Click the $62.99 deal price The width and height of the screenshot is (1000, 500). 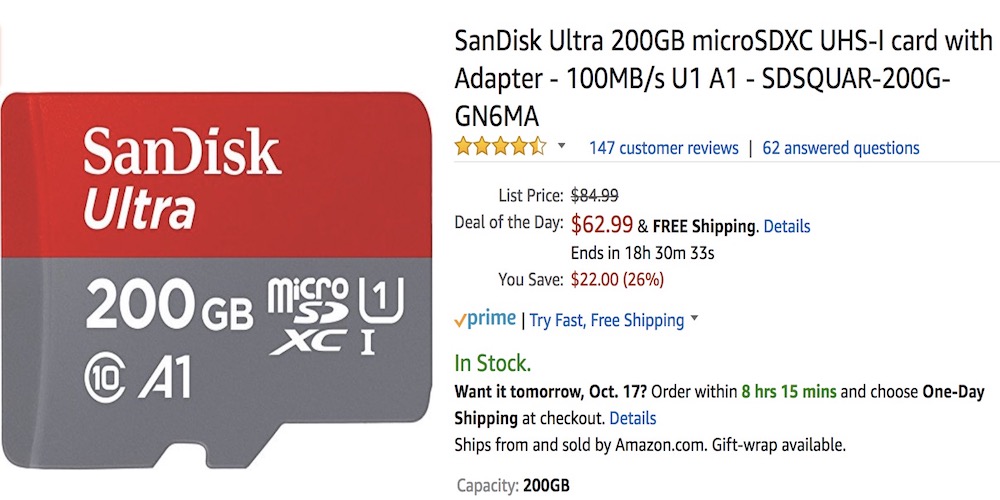(x=602, y=225)
